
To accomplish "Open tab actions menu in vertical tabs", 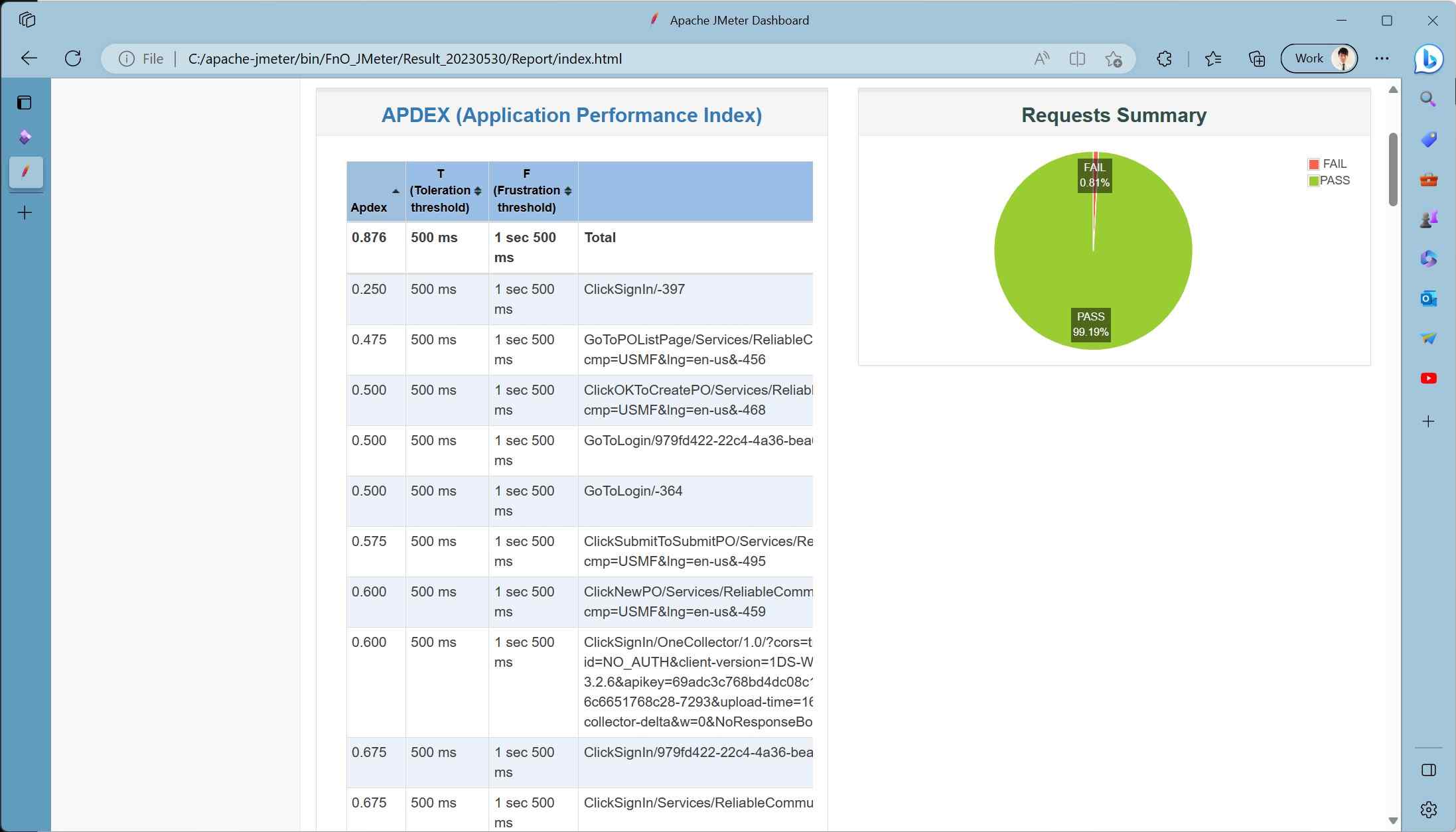I will 25,103.
